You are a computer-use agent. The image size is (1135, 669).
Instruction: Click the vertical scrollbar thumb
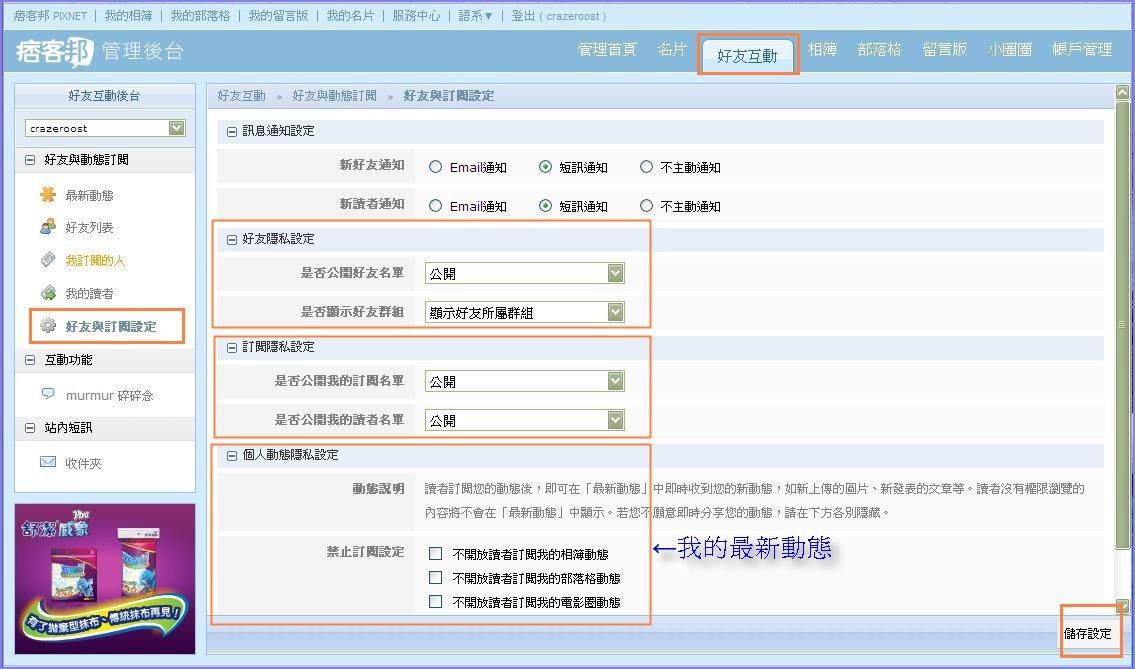[1122, 324]
